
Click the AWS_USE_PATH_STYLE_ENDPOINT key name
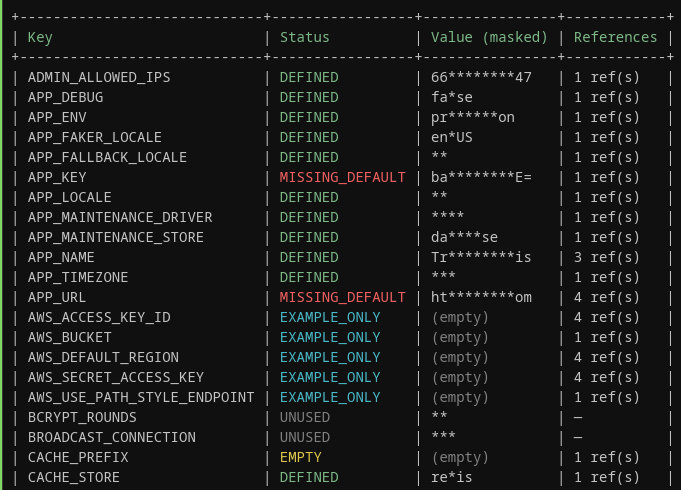point(141,397)
